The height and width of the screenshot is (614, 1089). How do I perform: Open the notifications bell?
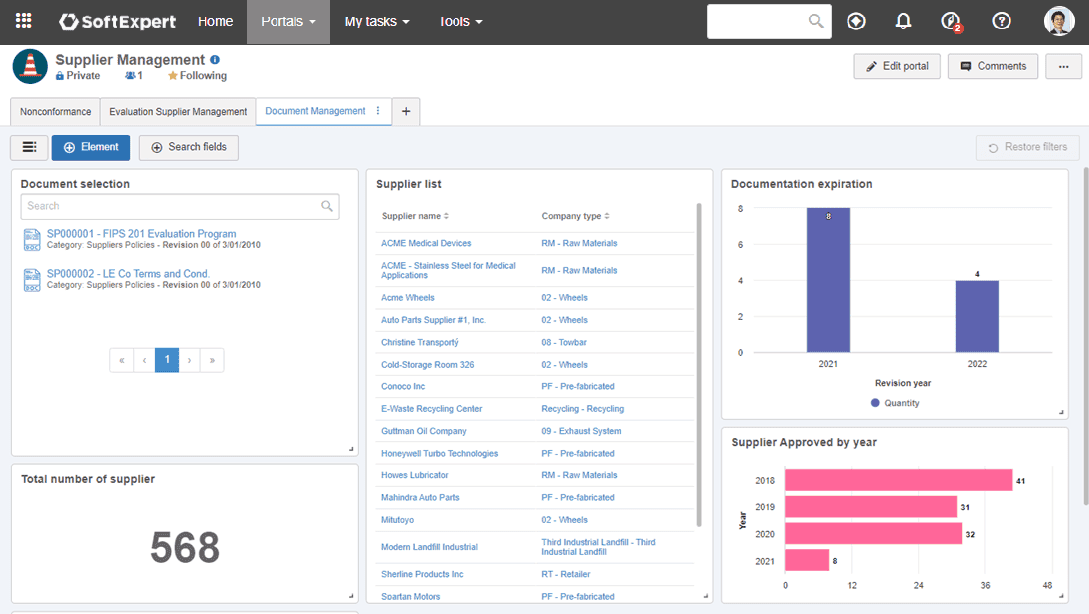903,20
